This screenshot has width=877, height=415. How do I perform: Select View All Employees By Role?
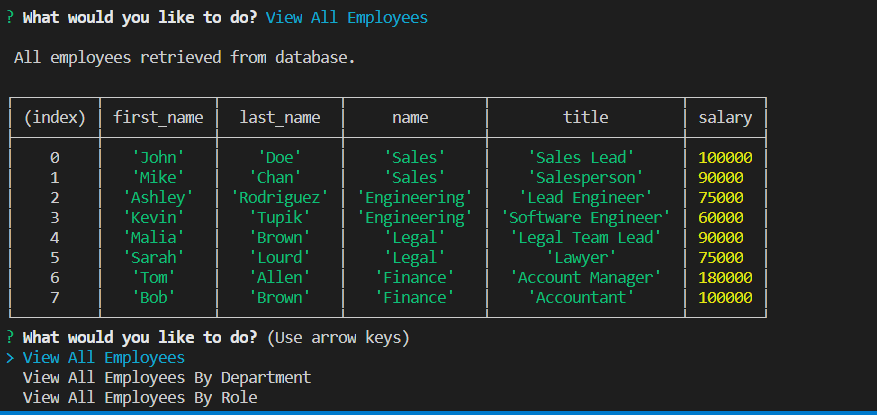click(x=140, y=398)
